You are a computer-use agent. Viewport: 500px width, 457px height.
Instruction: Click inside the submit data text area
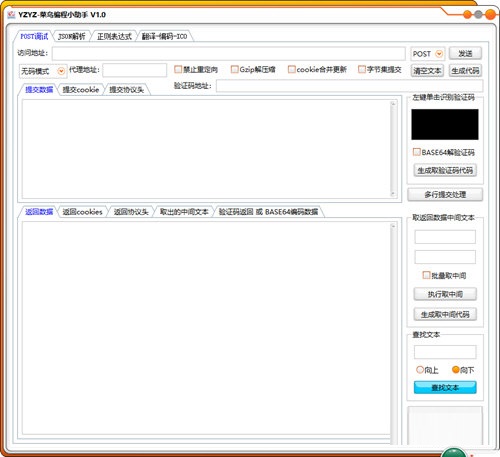coord(206,149)
